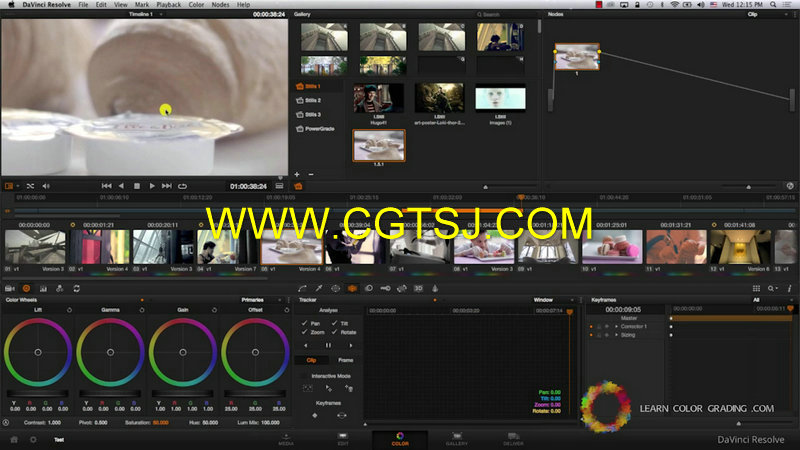Image resolution: width=800 pixels, height=450 pixels.
Task: Open project settings gear icon
Action: coord(33,439)
